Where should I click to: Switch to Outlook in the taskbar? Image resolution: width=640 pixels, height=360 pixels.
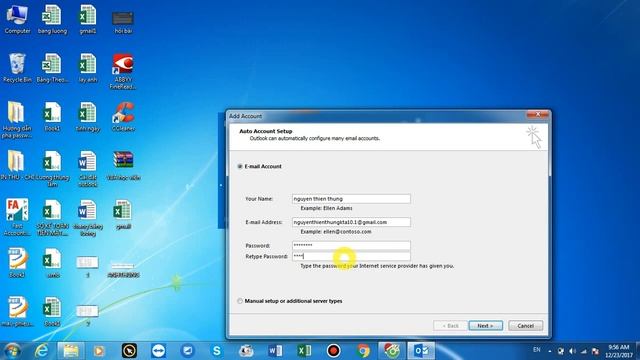click(x=421, y=351)
